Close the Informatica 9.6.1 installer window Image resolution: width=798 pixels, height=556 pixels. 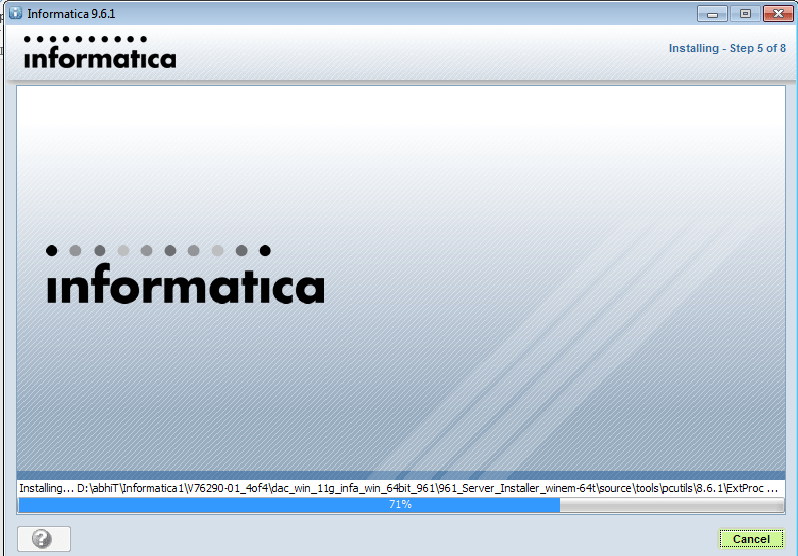(x=778, y=14)
